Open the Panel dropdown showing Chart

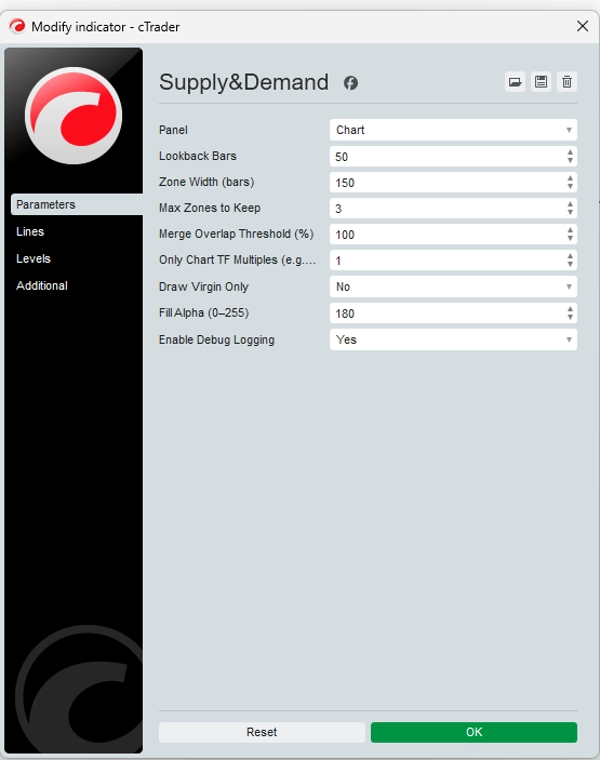click(453, 130)
